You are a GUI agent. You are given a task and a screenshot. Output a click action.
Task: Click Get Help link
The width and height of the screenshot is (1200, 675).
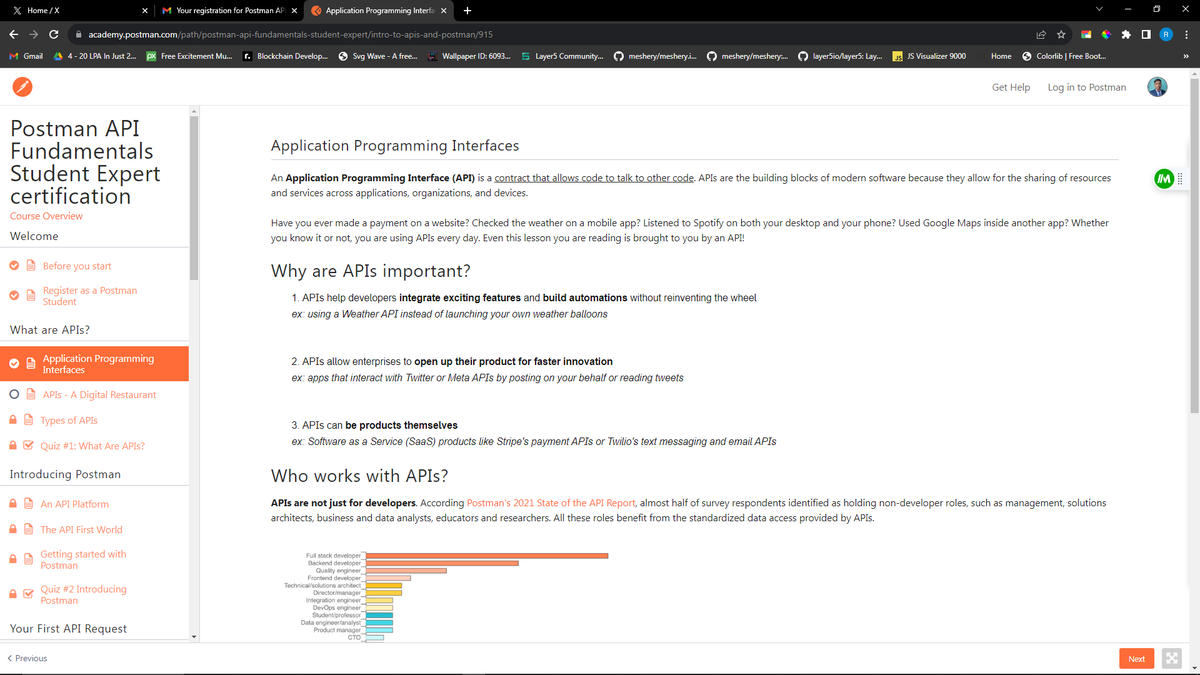pyautogui.click(x=1011, y=87)
